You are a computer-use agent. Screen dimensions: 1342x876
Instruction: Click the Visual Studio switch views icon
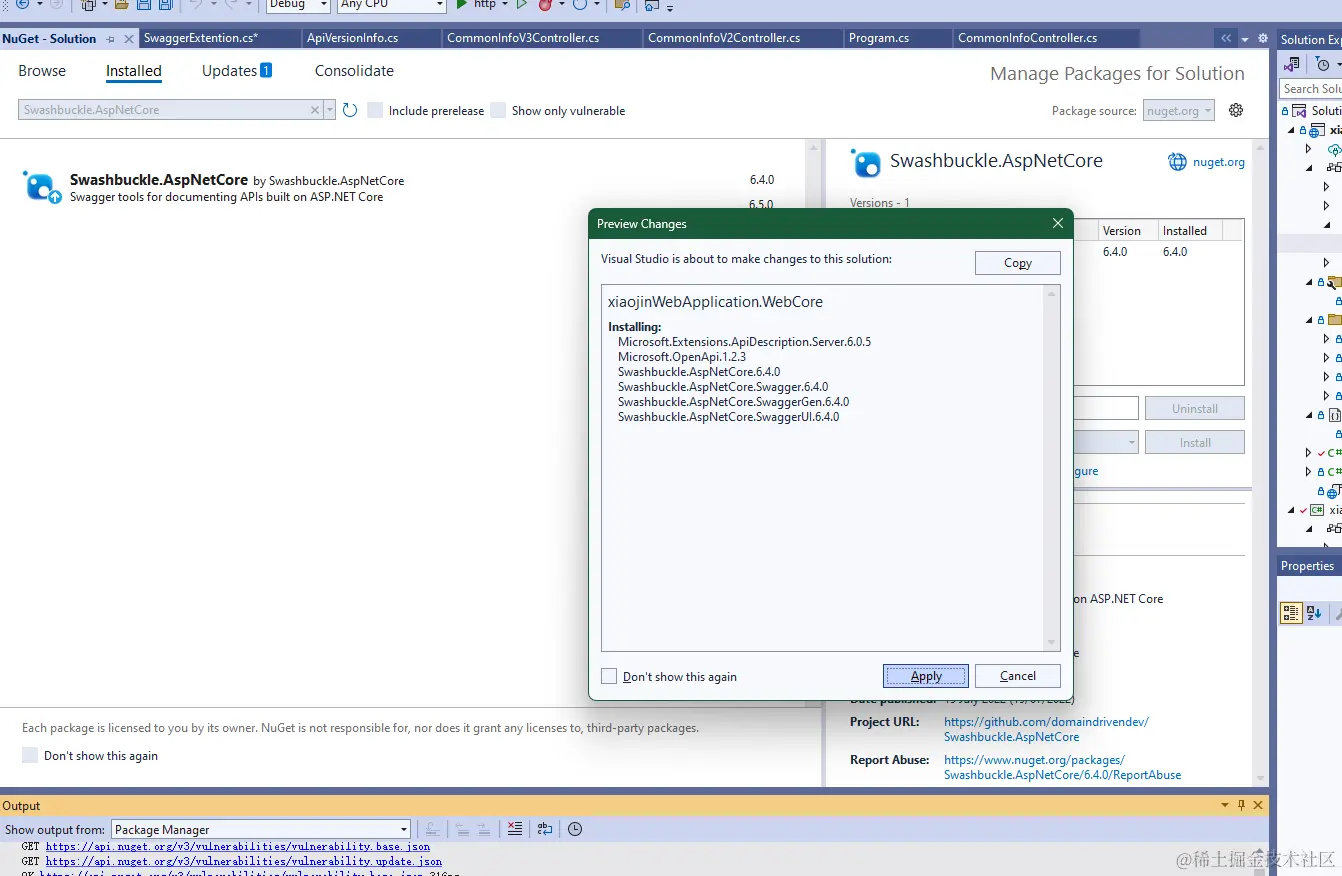pos(1292,64)
